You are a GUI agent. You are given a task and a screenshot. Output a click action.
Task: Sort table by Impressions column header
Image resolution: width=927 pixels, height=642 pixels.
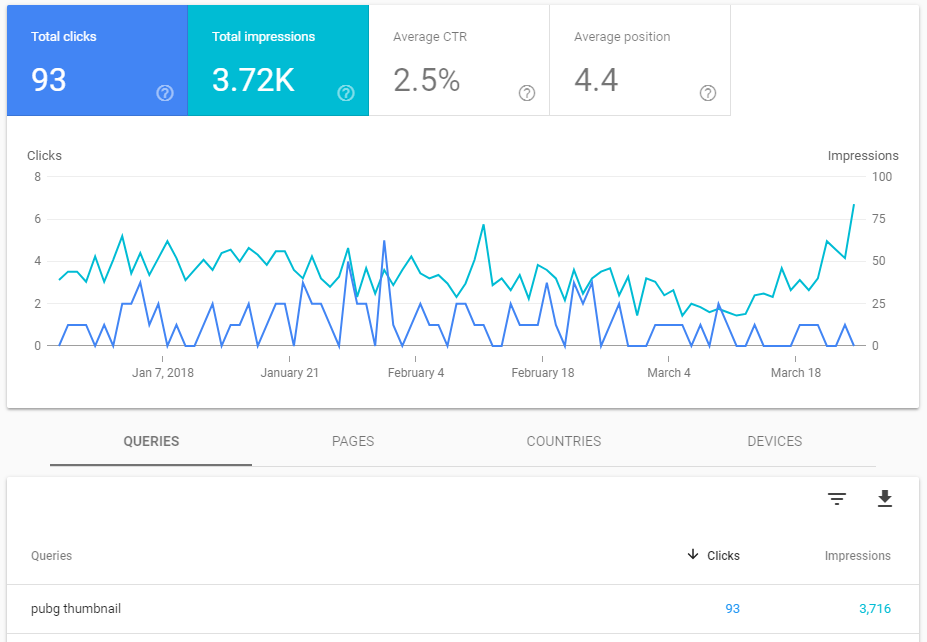click(x=857, y=556)
